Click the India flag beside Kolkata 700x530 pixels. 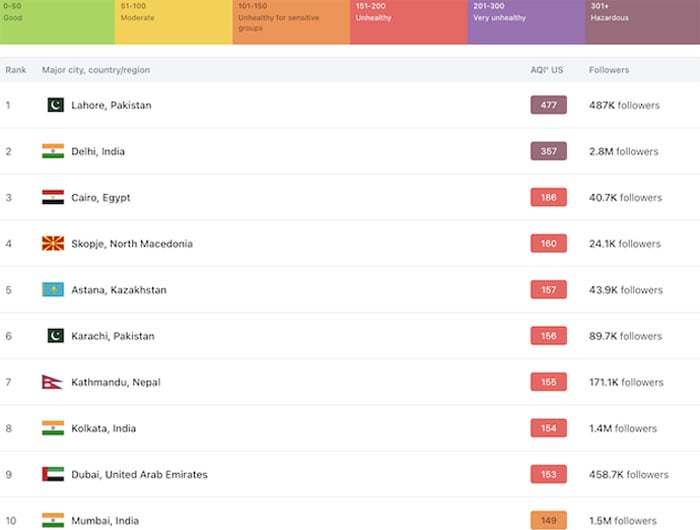53,428
